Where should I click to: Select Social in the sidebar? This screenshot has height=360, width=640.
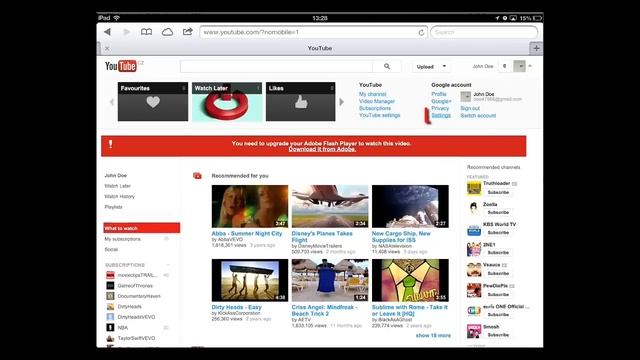point(111,249)
